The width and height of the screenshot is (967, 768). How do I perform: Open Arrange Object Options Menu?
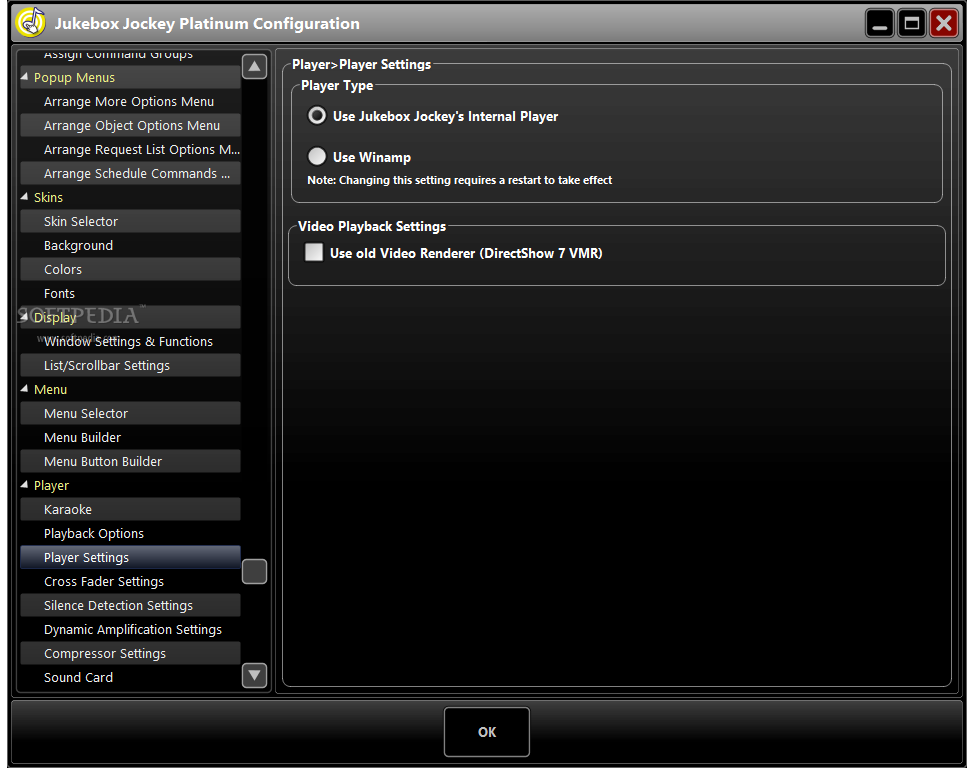(130, 125)
